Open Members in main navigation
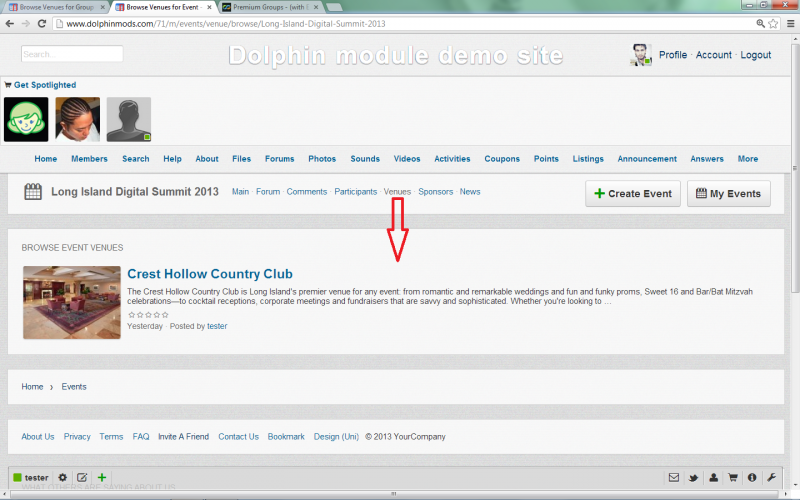The height and width of the screenshot is (500, 800). tap(89, 159)
